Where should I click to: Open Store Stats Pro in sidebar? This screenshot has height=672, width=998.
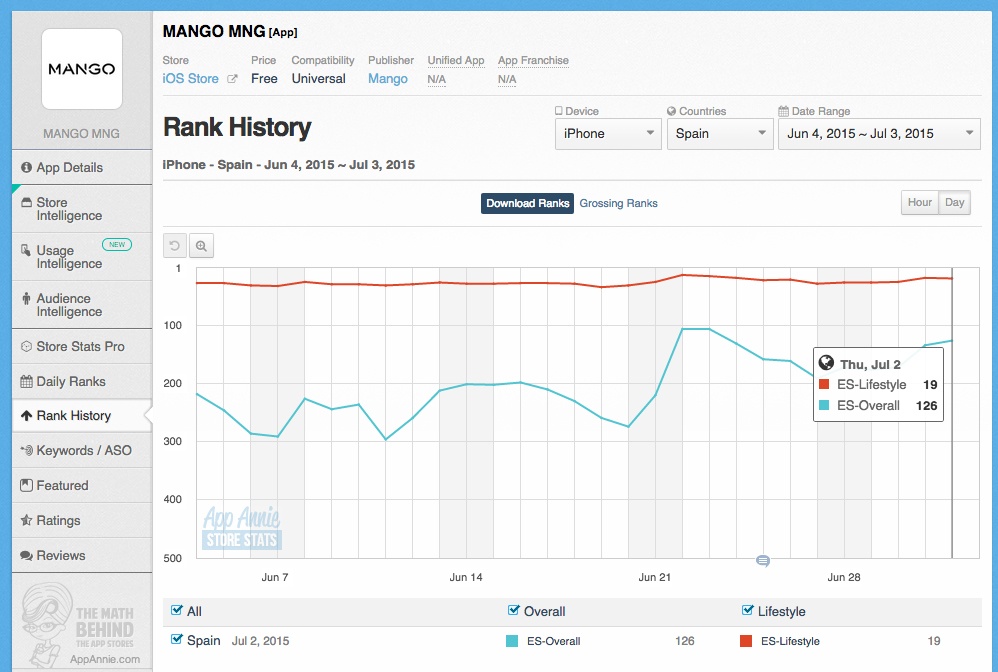(81, 346)
